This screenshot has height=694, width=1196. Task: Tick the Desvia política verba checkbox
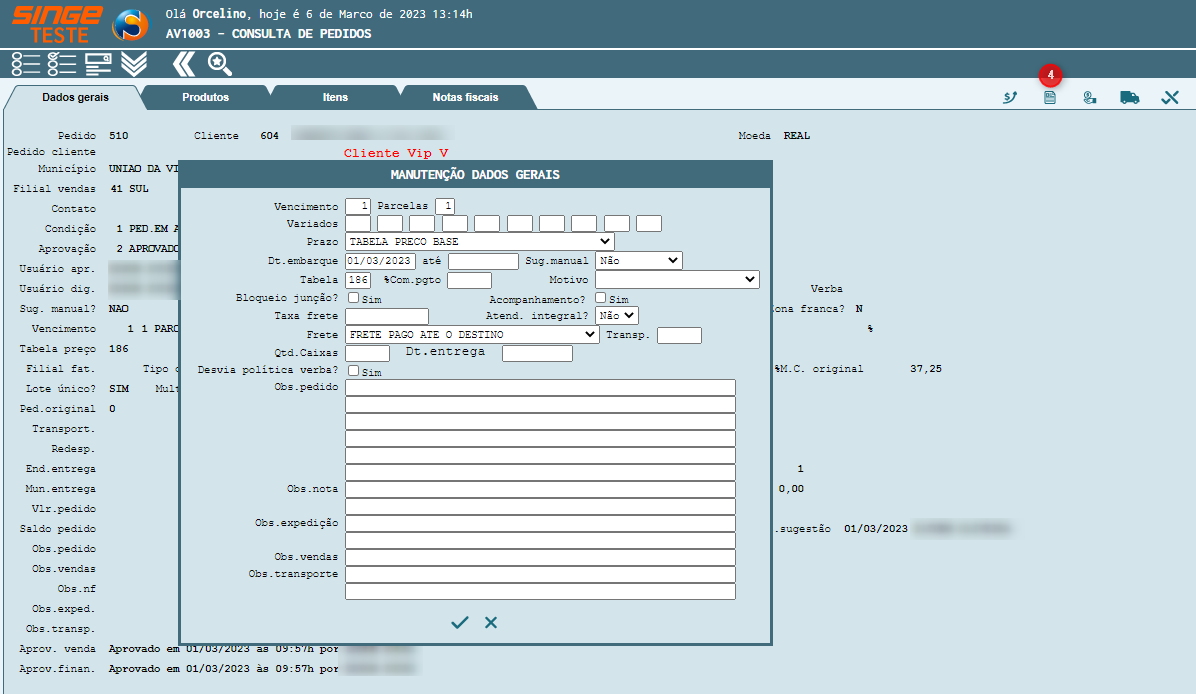353,371
